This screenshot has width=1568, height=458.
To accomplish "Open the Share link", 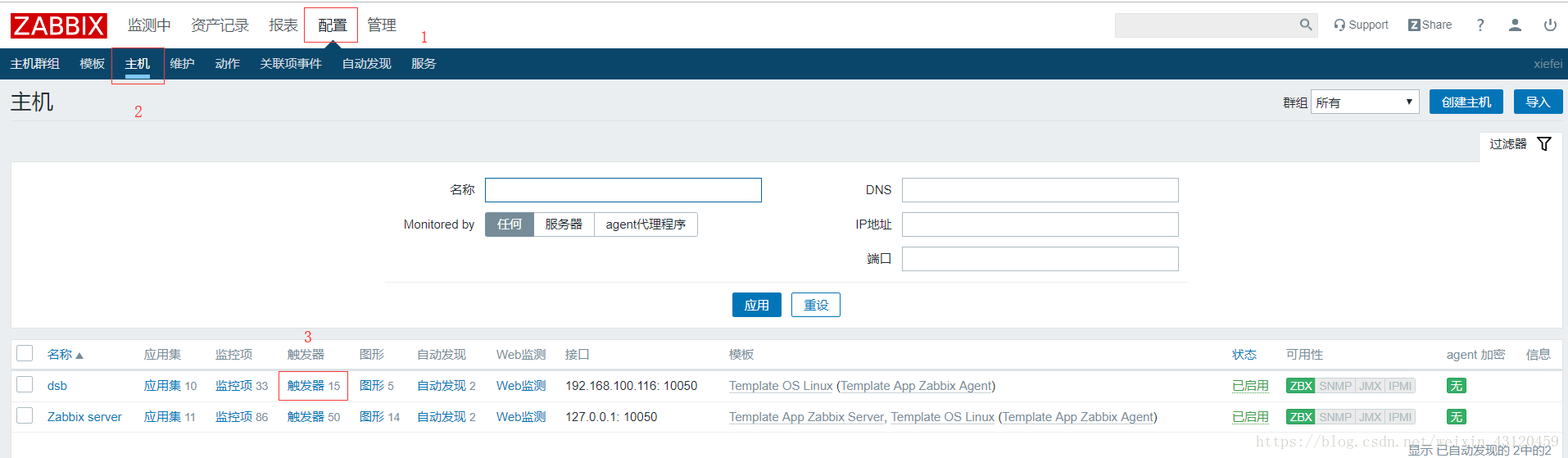I will tap(1430, 25).
